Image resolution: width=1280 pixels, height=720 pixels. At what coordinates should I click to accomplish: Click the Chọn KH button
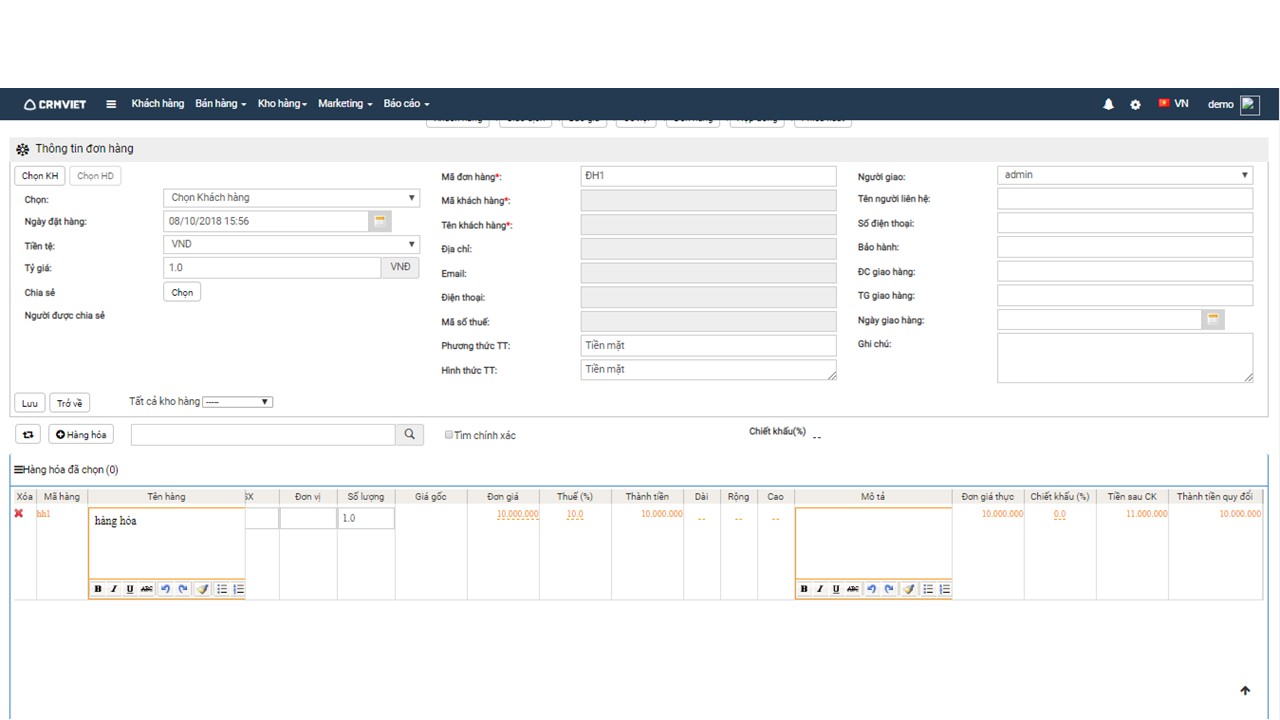tap(40, 176)
